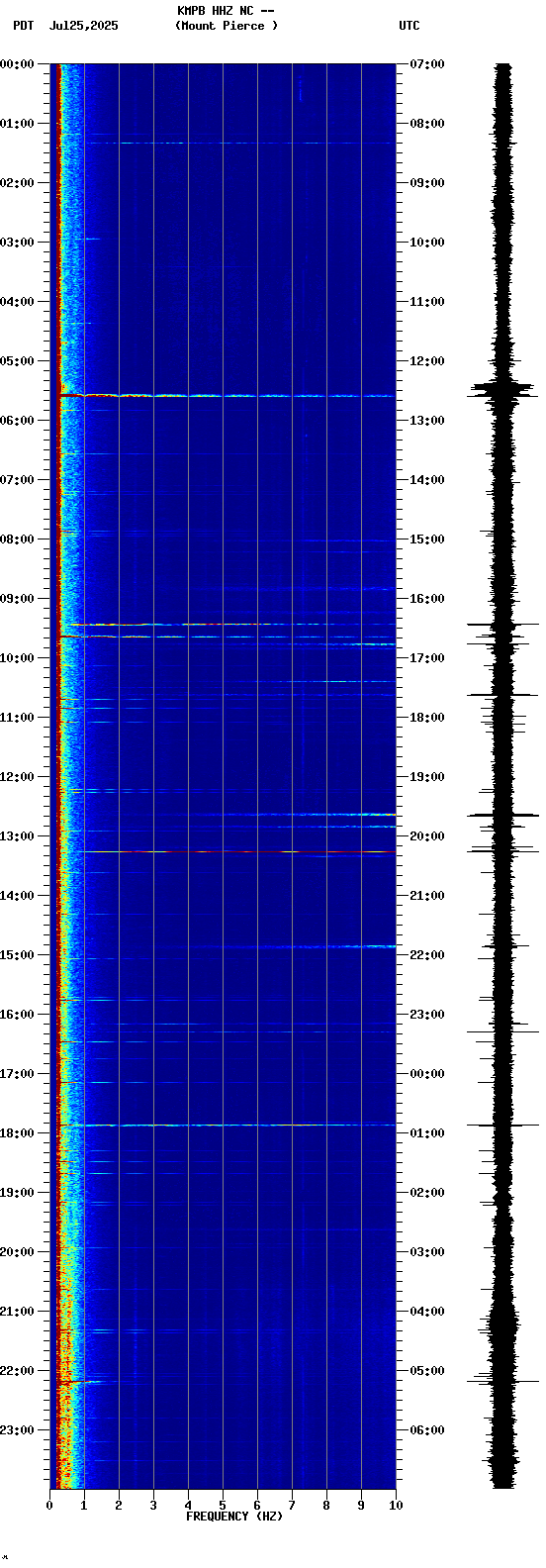The height and width of the screenshot is (1568, 546).
Task: Click the waveform spike near 05:10 UTC
Action: point(503,1380)
